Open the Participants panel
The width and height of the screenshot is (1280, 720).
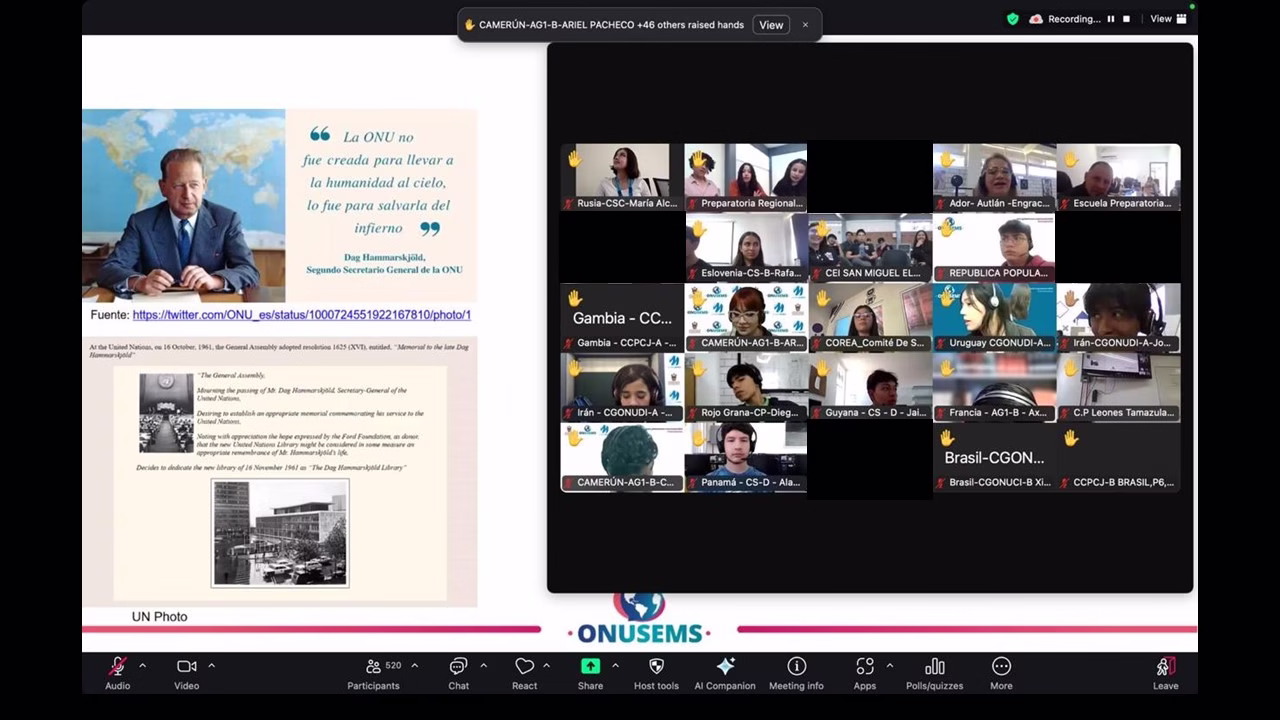373,667
